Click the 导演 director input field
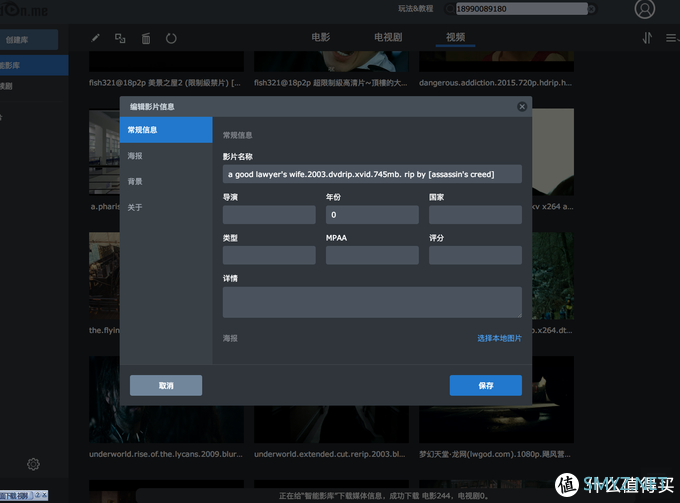Screen dimensions: 680x503 point(269,215)
